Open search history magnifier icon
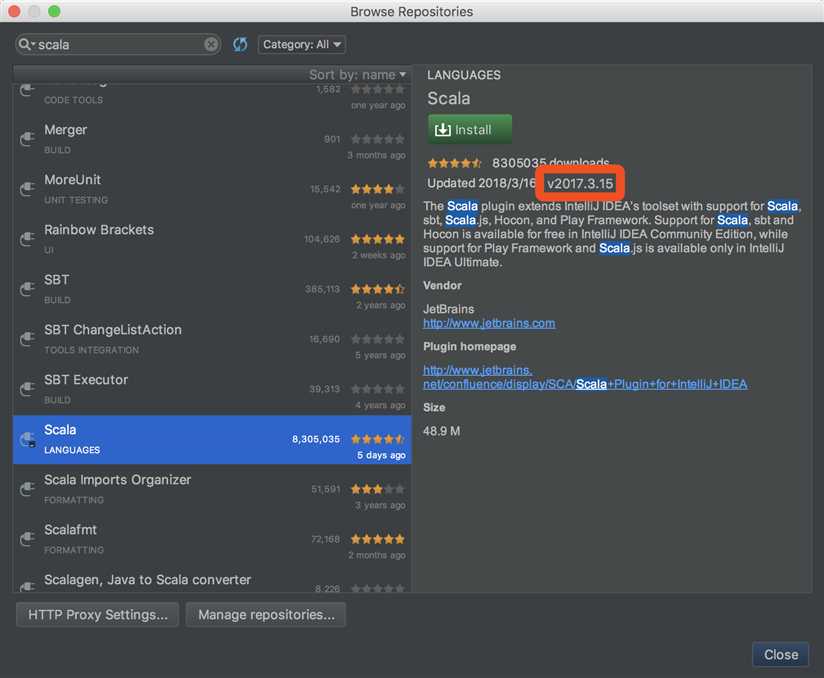Image resolution: width=824 pixels, height=678 pixels. (26, 45)
